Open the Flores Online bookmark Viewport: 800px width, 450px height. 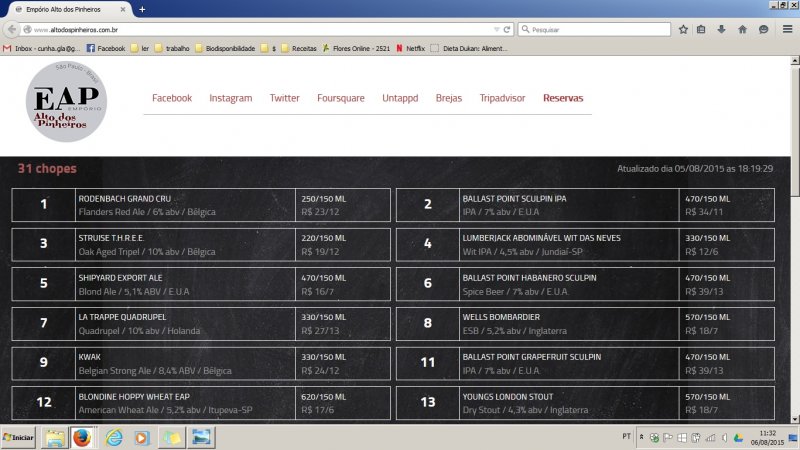point(356,48)
